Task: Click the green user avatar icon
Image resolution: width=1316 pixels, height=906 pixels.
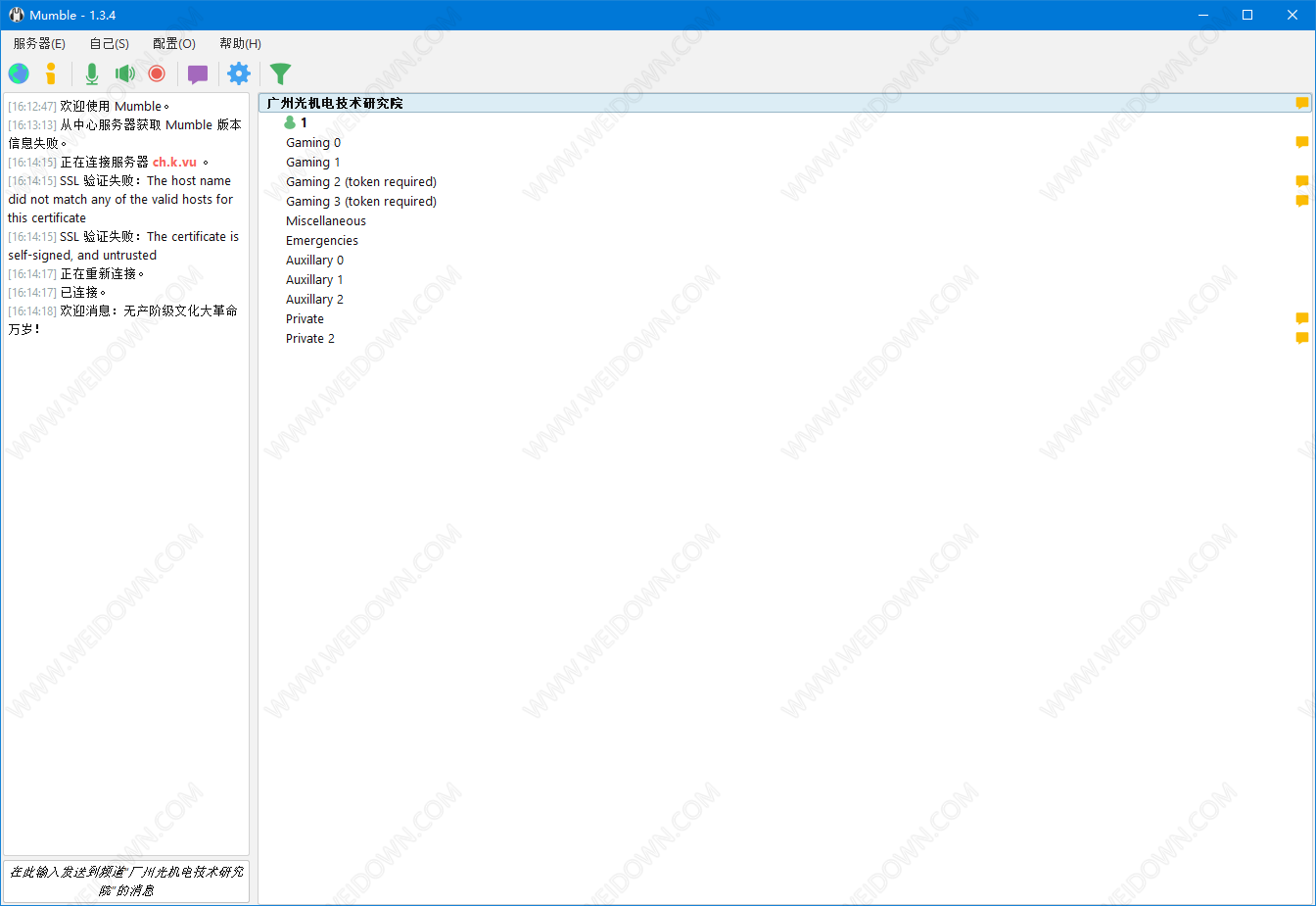Action: (x=290, y=122)
